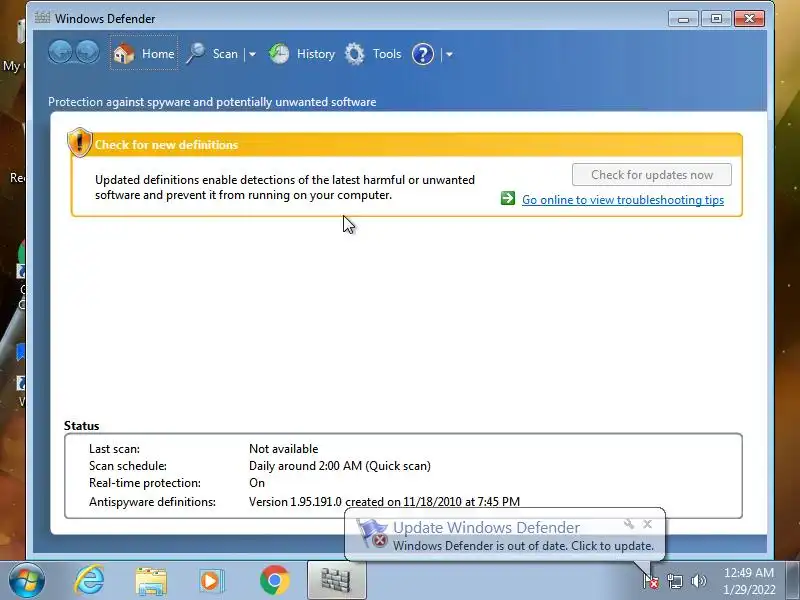Open the balloon notification wrench settings
The image size is (800, 600).
[629, 524]
